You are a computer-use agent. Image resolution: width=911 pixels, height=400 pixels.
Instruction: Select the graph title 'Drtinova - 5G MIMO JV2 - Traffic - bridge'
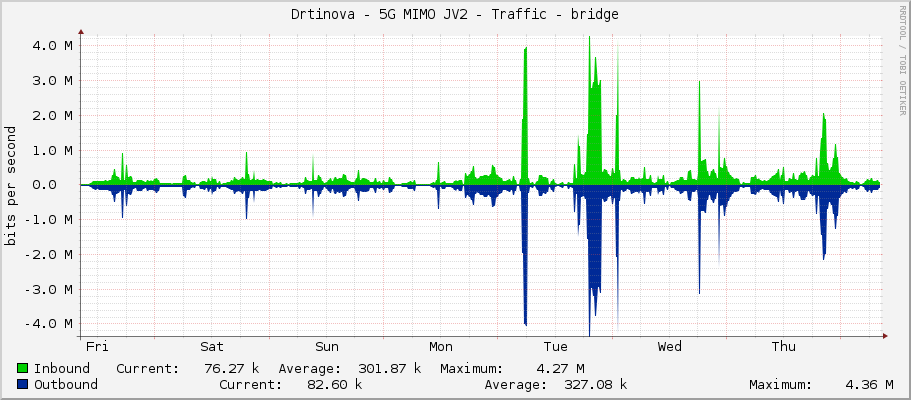click(x=455, y=15)
